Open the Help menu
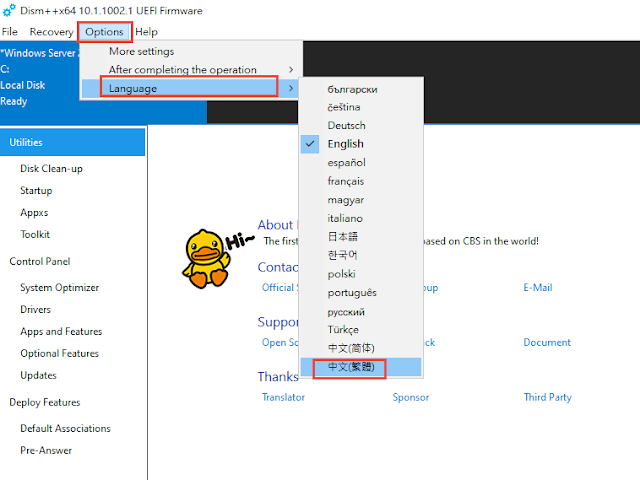640x480 pixels. click(x=146, y=32)
